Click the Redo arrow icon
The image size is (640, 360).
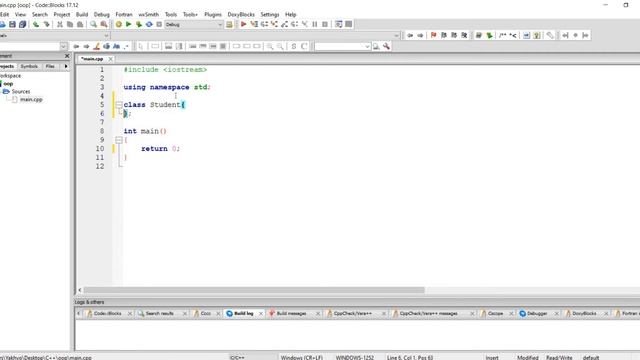(x=47, y=24)
